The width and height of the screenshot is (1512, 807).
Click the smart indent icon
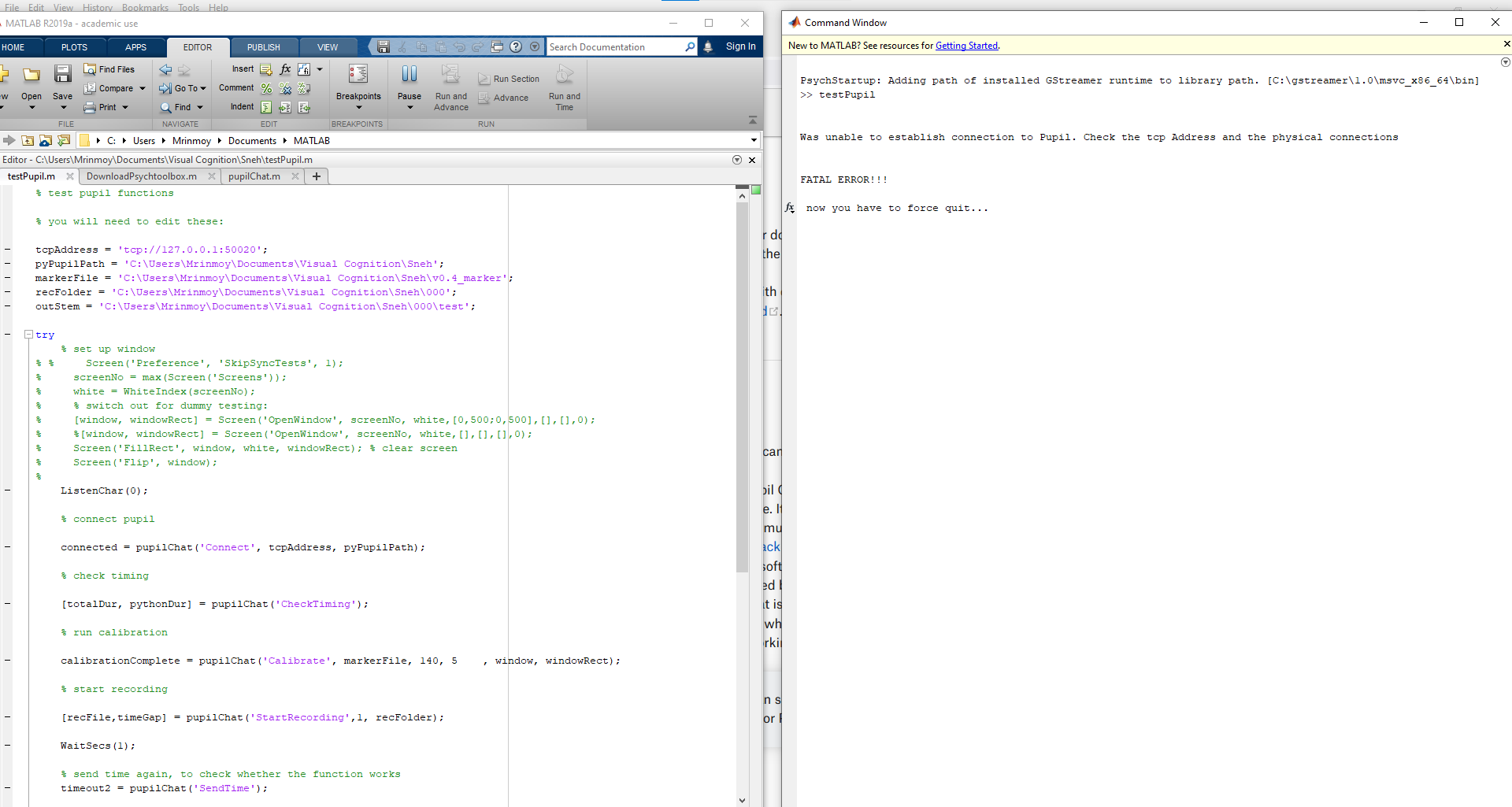pos(266,107)
